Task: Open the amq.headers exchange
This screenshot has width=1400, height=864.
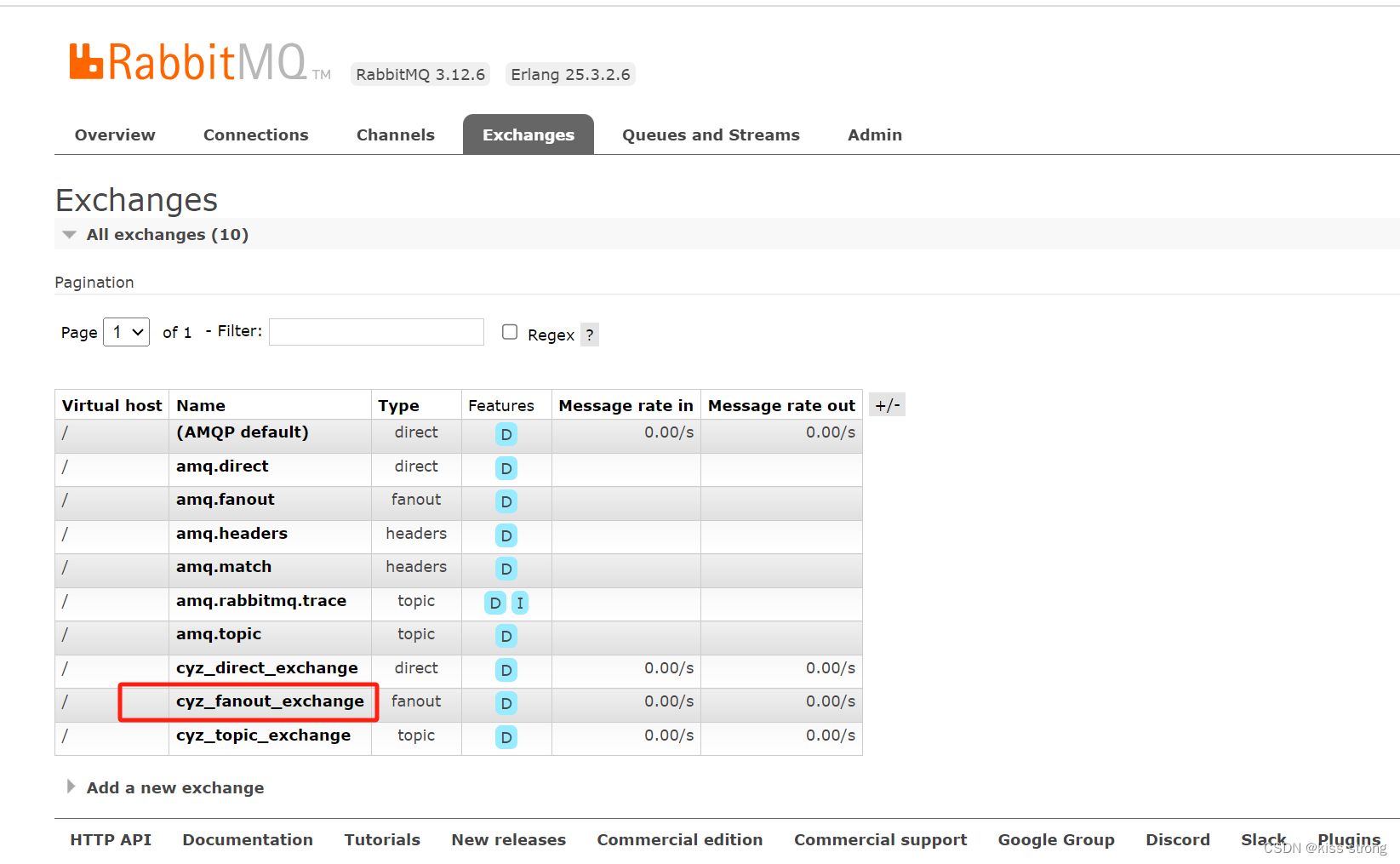Action: 231,533
